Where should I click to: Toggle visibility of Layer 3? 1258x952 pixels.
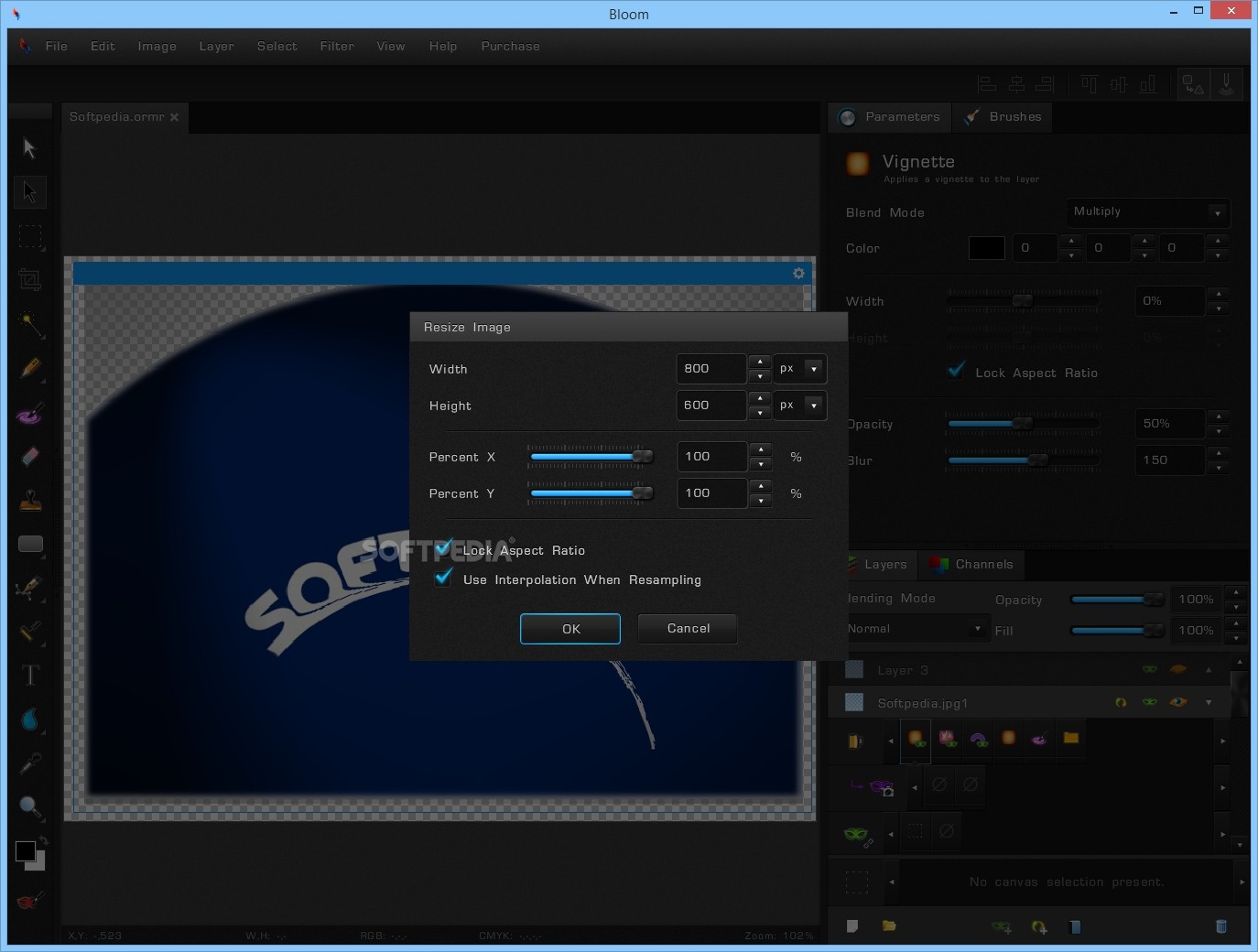click(x=1178, y=669)
